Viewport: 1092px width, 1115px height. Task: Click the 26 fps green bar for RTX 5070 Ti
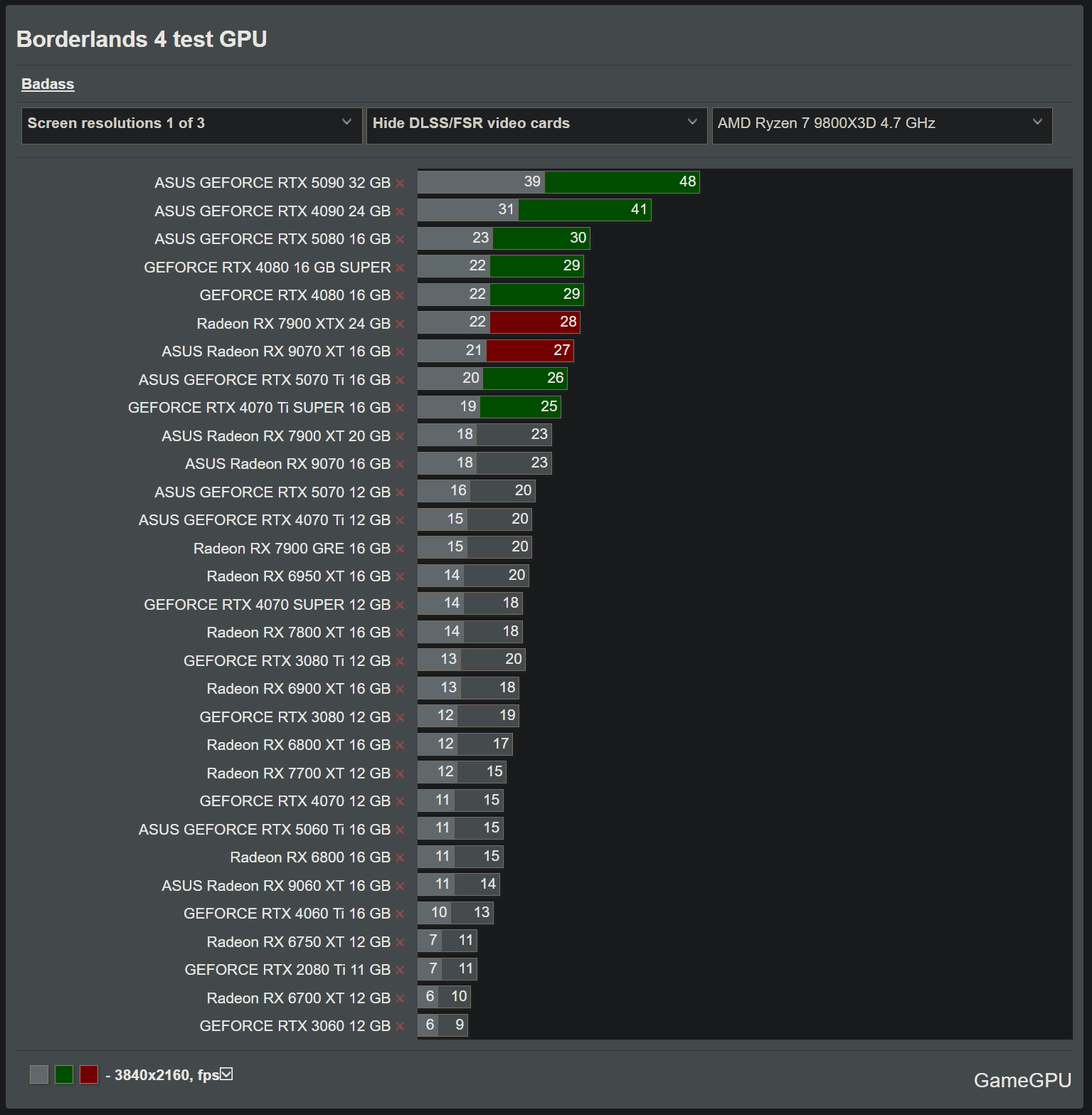pos(525,379)
